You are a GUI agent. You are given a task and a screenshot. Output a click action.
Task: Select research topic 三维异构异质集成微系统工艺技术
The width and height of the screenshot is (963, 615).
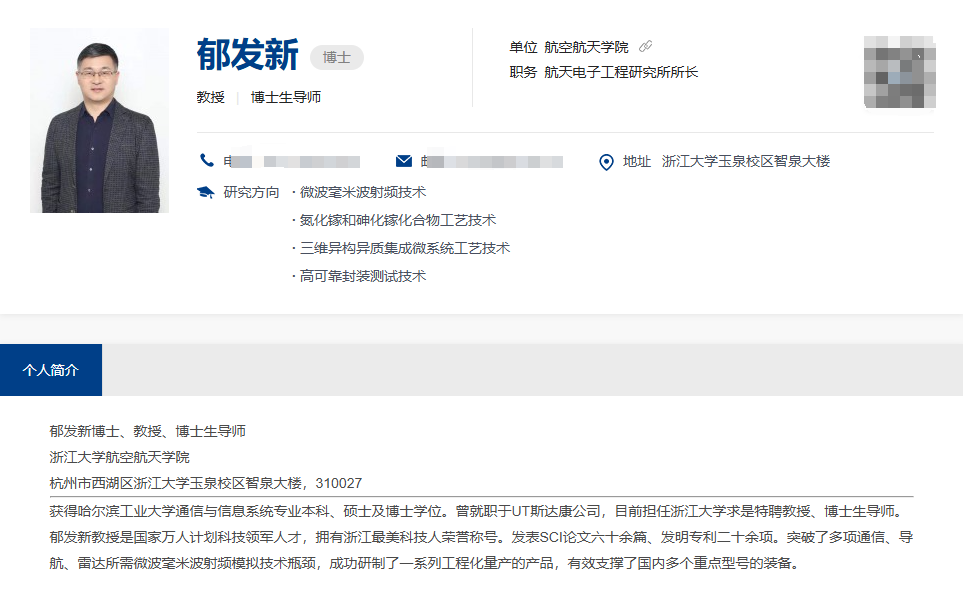tap(404, 248)
